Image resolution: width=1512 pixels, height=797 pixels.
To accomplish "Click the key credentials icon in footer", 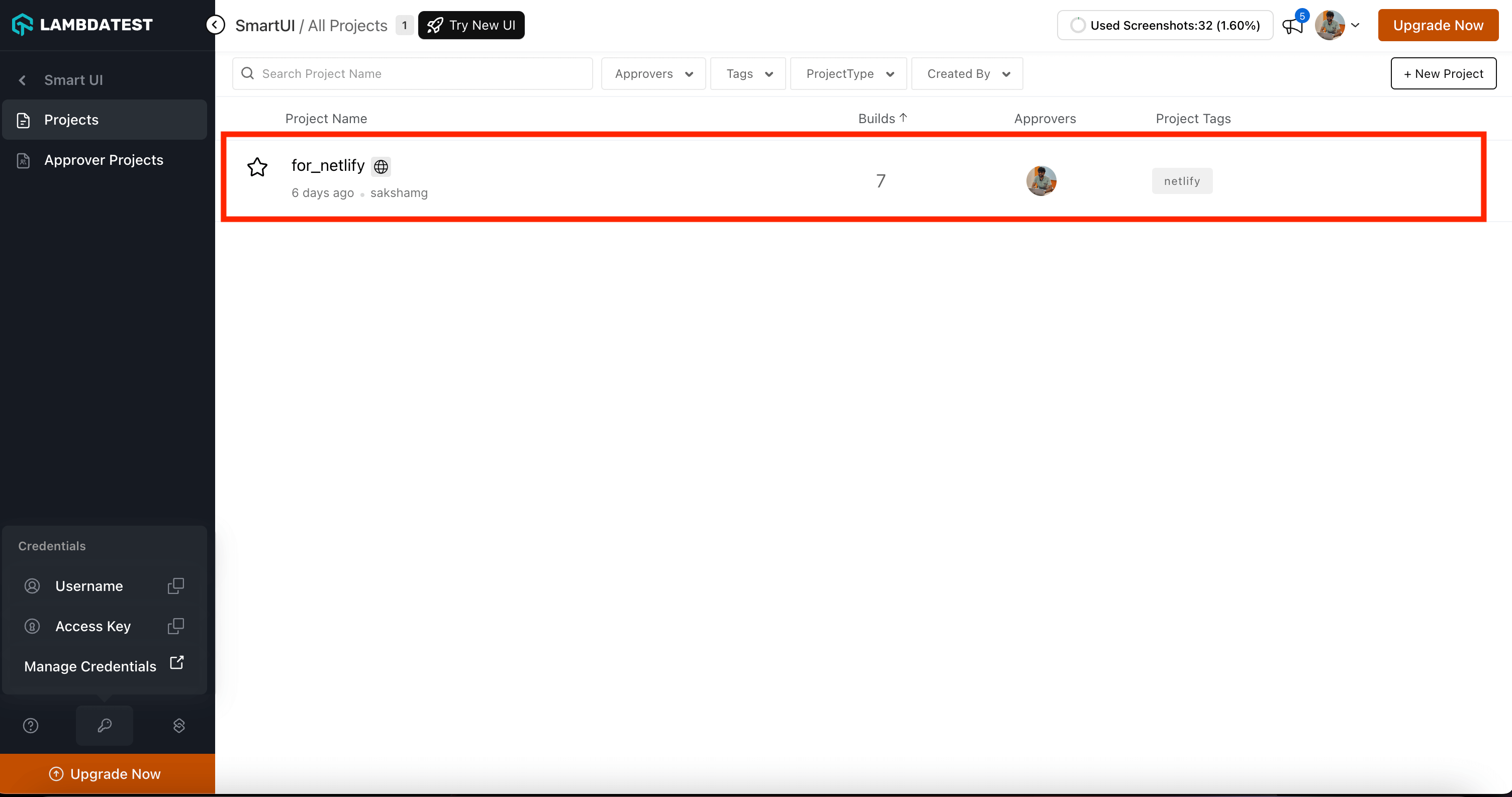I will pos(105,726).
